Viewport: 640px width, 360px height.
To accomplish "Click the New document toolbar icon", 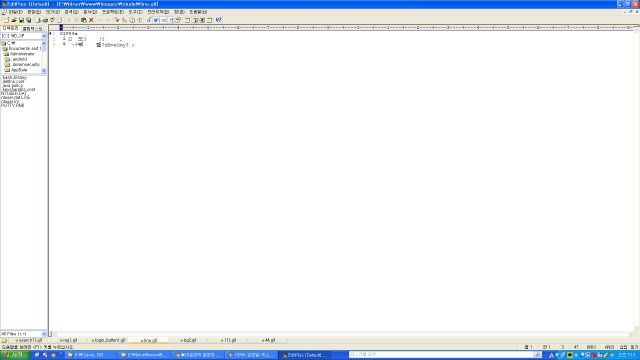I will point(6,20).
